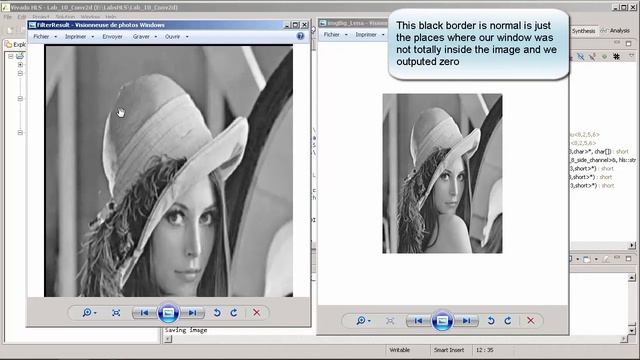640x360 pixels.
Task: Click the FilterResult image preview
Action: [x=169, y=171]
